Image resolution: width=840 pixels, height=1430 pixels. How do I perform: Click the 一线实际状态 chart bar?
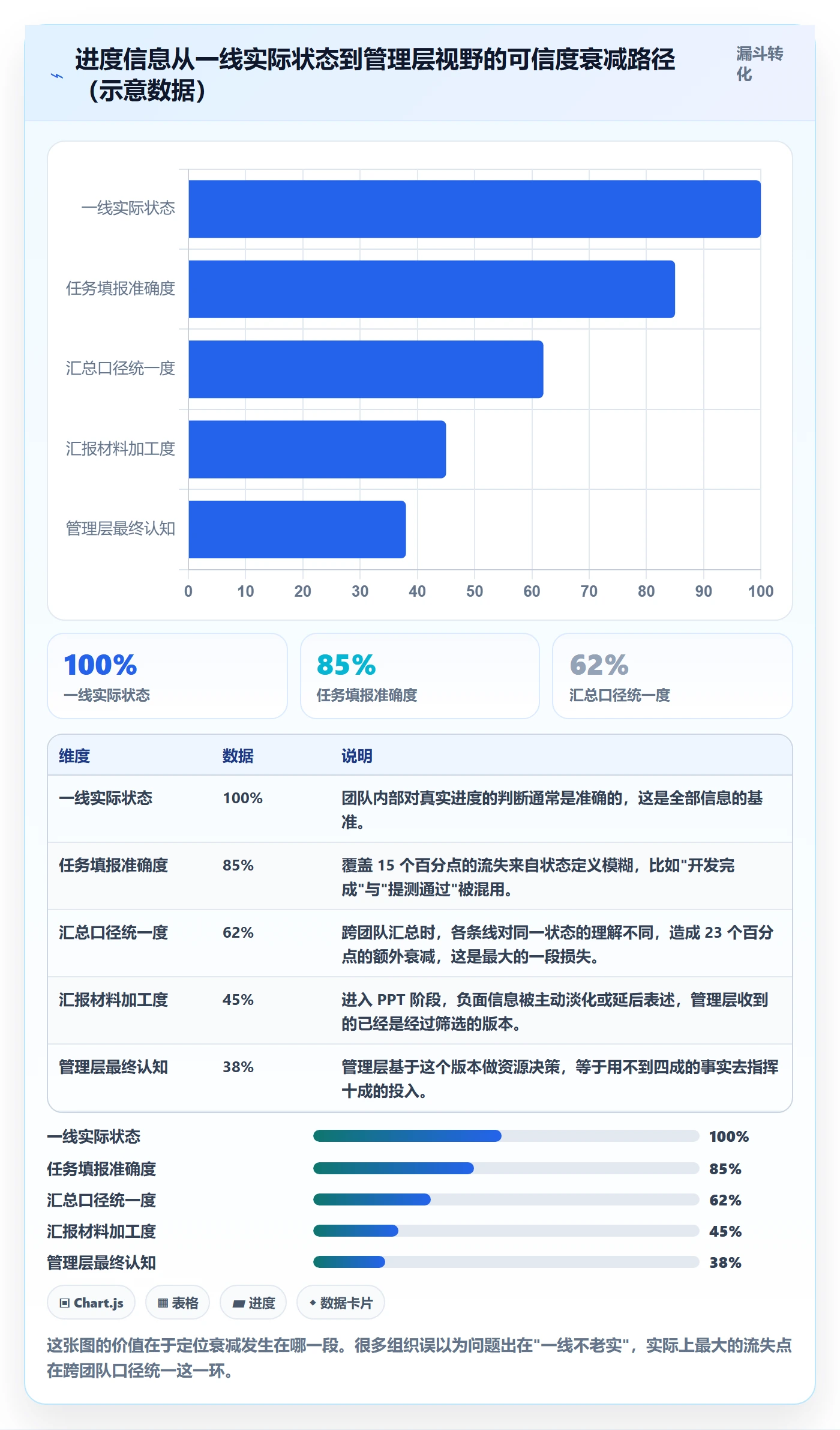click(475, 209)
